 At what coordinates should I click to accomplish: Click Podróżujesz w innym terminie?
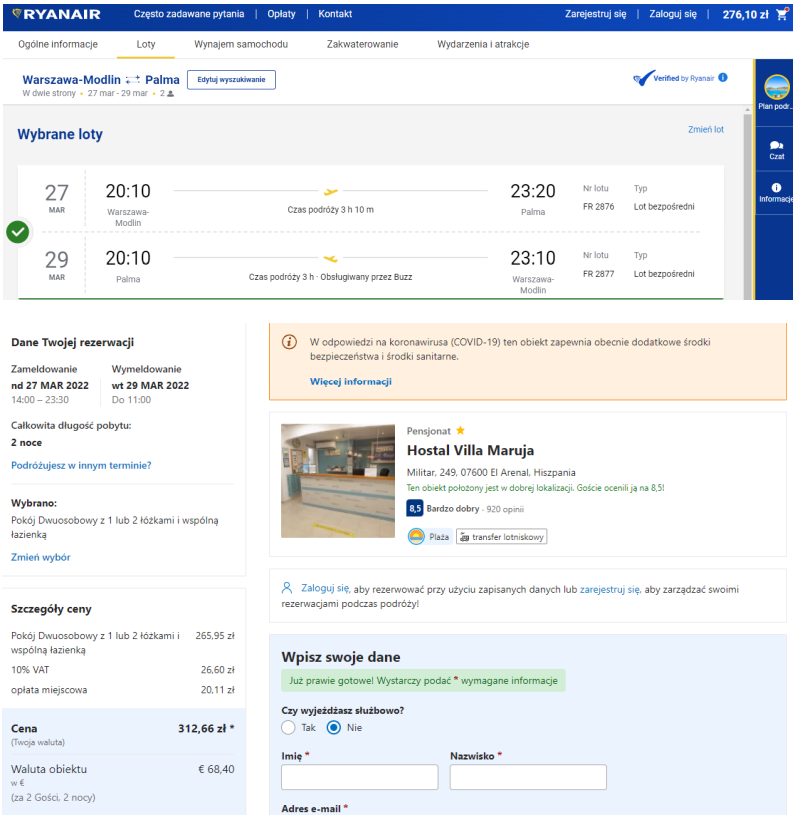click(x=81, y=465)
